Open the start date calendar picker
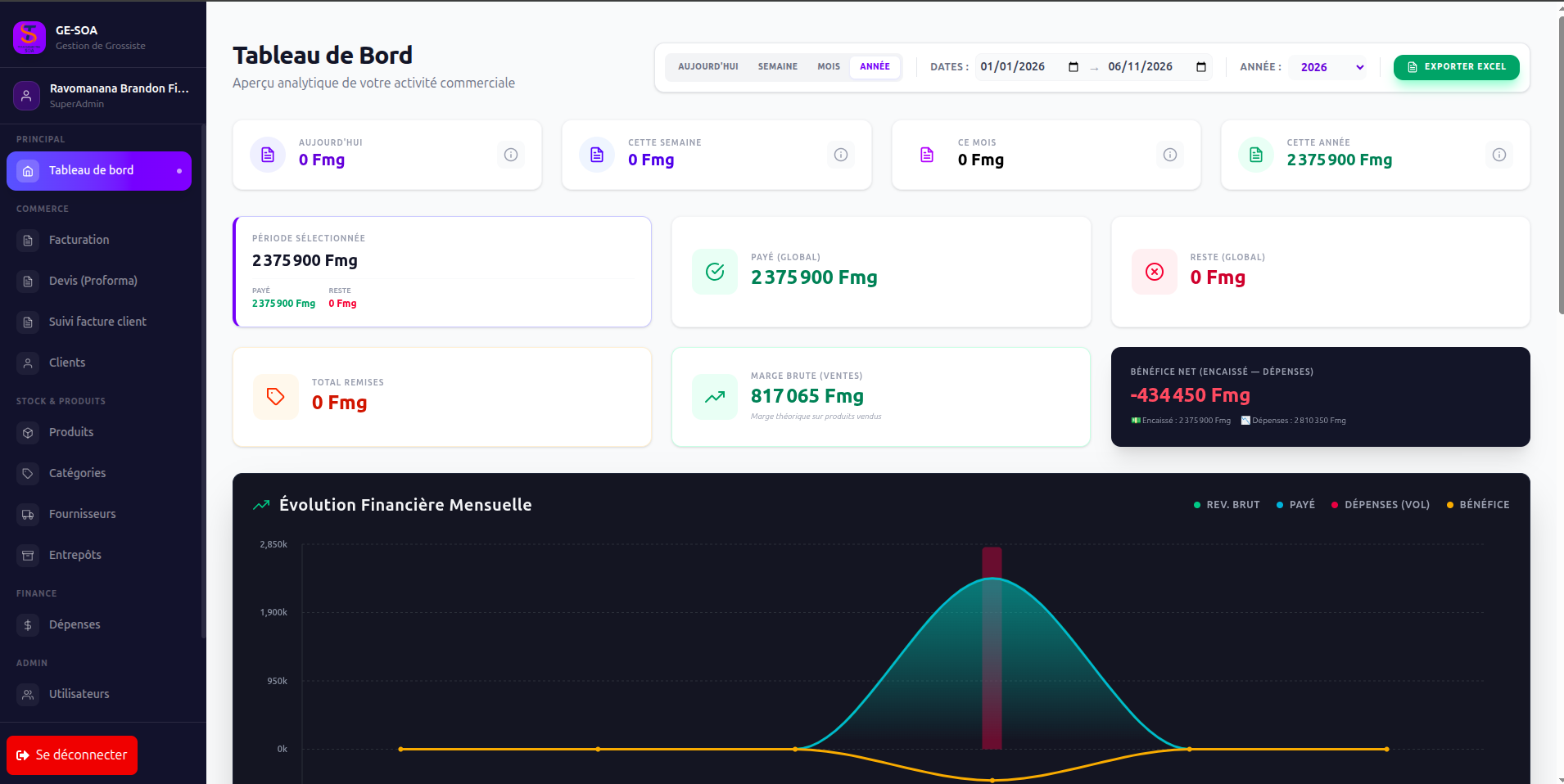 coord(1074,67)
